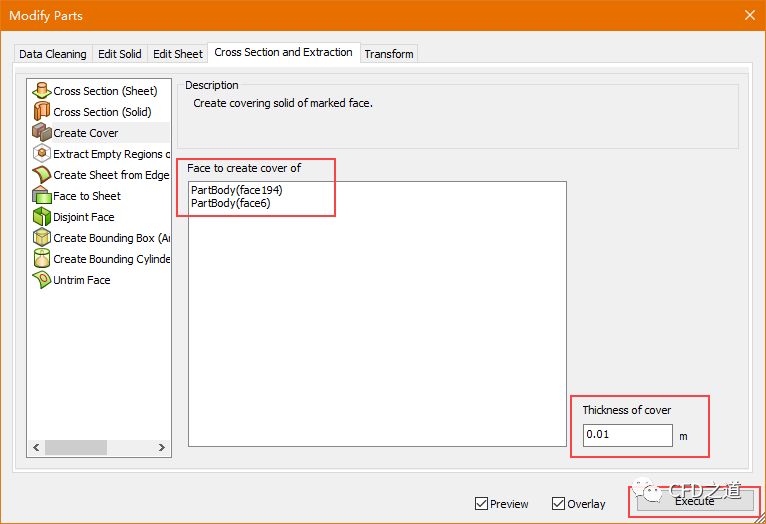The image size is (766, 524).
Task: Click the left arrow of the horizontal scrollbar
Action: (x=36, y=447)
